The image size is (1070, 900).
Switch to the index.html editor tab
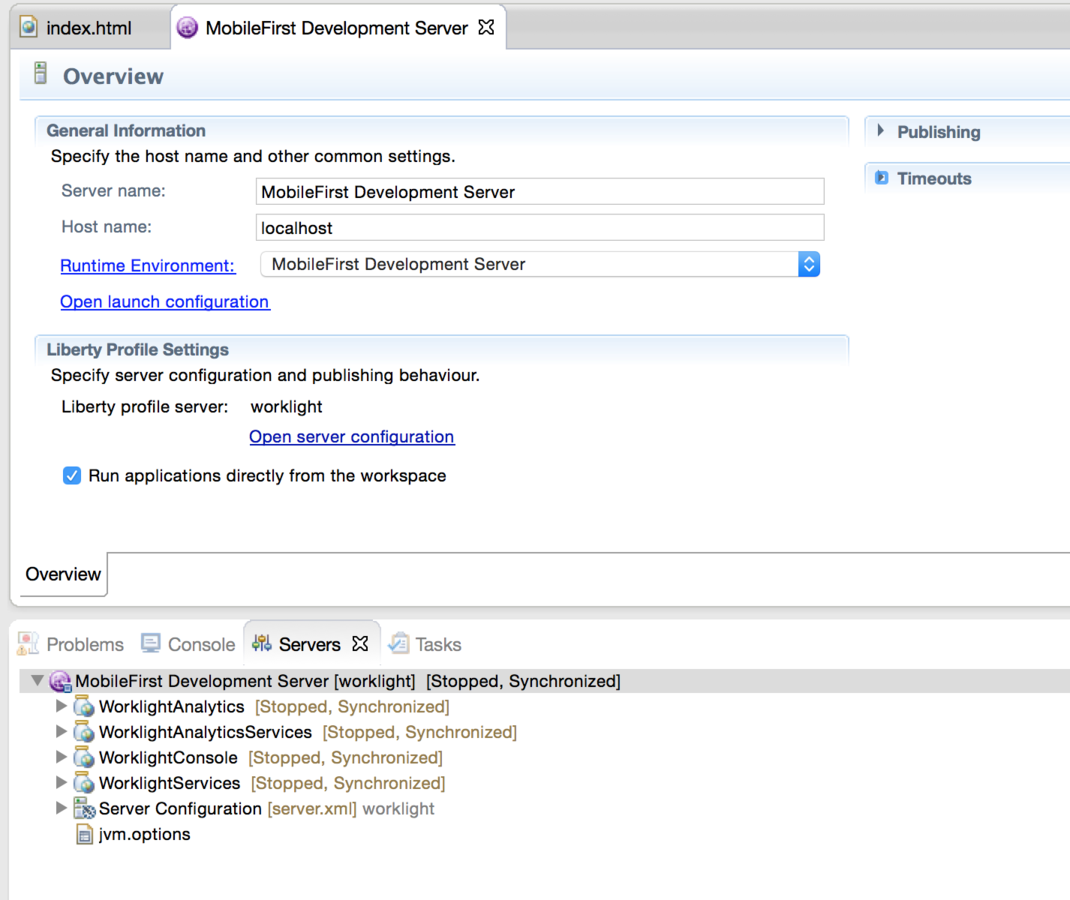(x=89, y=28)
